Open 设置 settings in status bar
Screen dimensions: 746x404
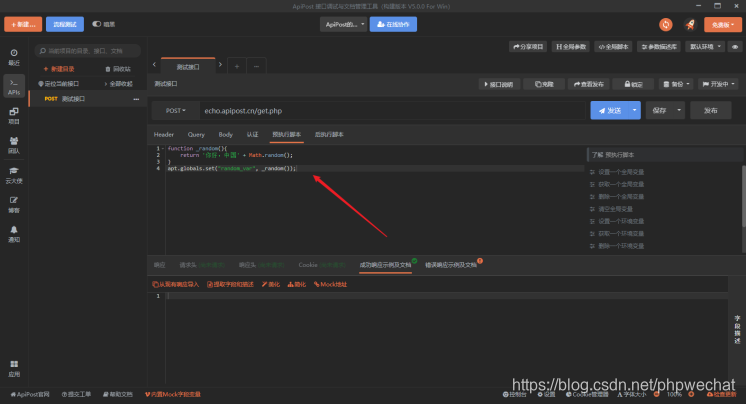547,394
